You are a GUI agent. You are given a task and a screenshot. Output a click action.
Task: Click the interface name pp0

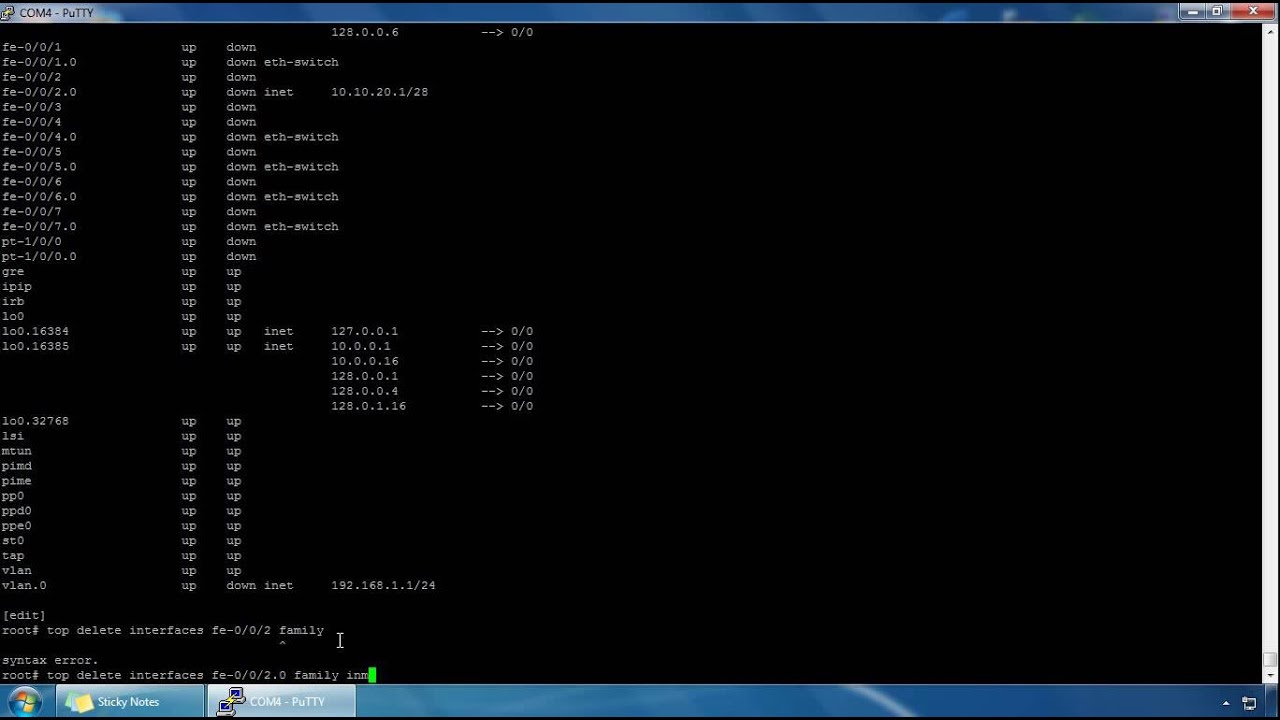pos(13,496)
